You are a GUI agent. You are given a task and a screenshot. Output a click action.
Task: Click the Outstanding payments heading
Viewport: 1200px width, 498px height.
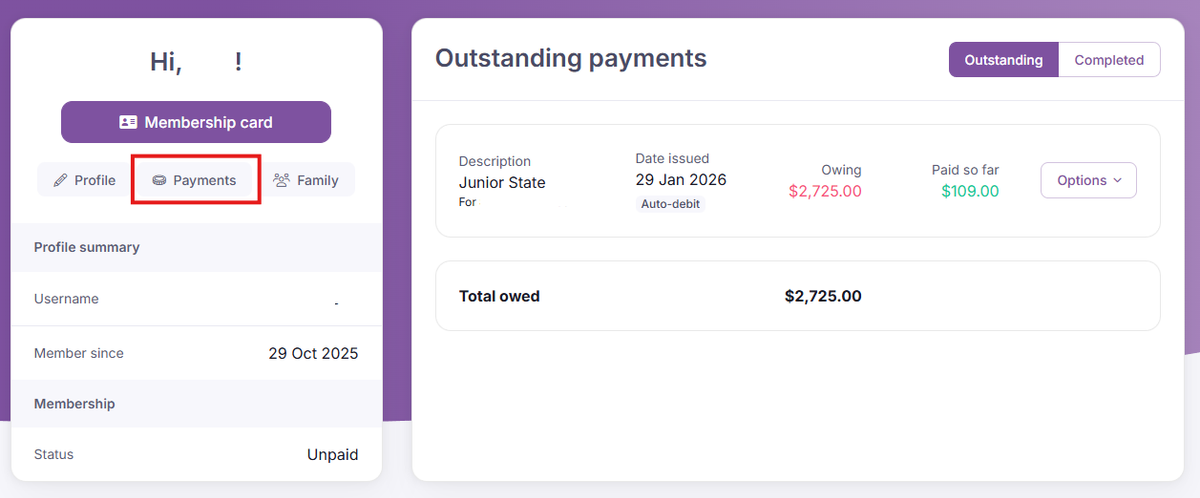(570, 58)
